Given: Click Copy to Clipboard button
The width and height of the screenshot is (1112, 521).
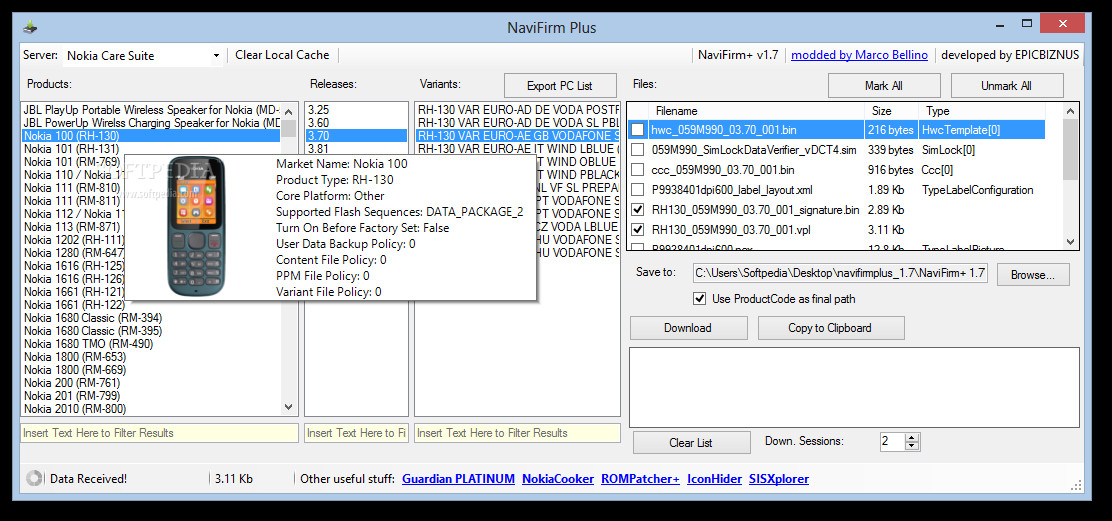Looking at the screenshot, I should point(830,327).
